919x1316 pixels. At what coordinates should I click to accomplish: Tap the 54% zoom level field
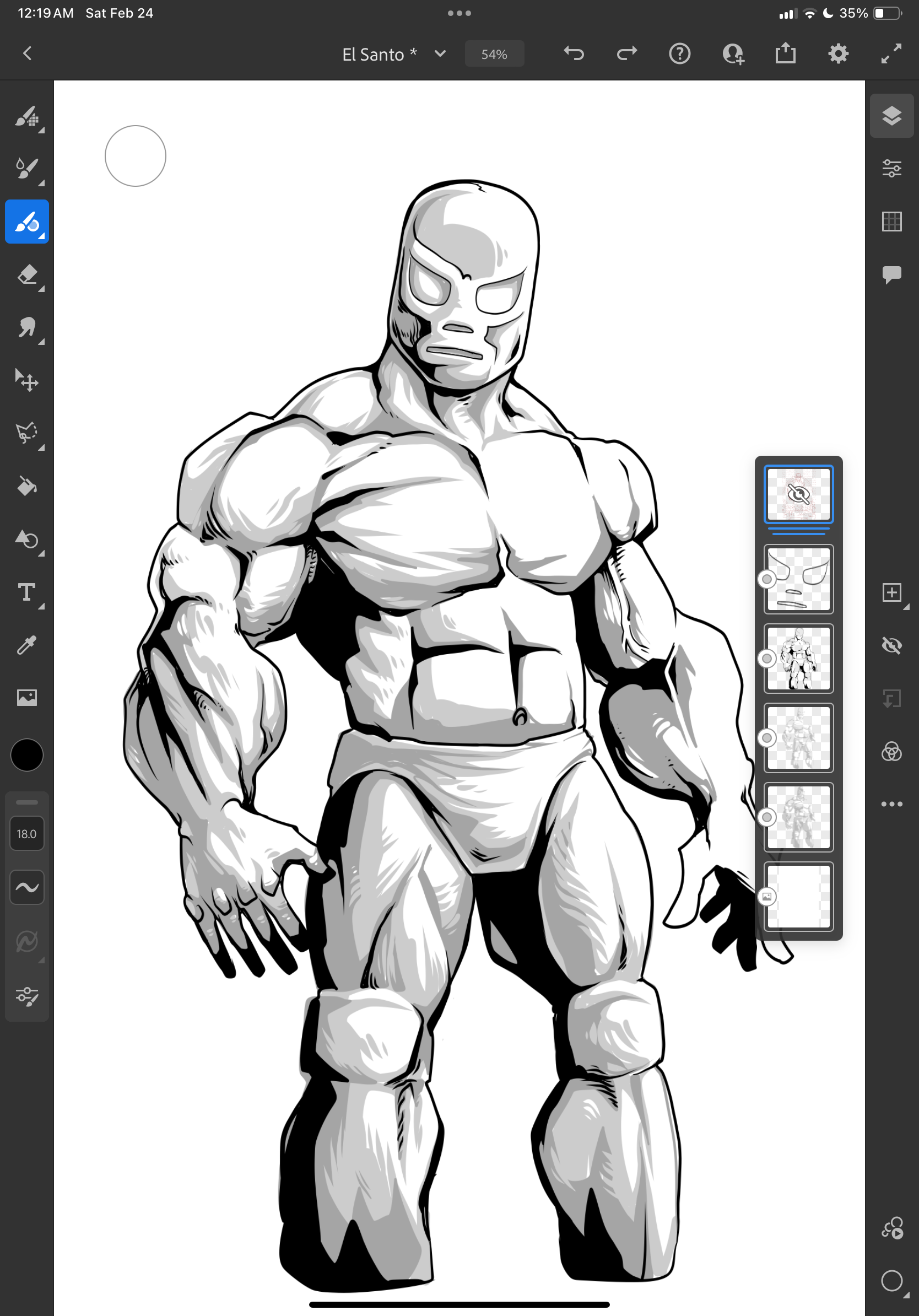494,54
